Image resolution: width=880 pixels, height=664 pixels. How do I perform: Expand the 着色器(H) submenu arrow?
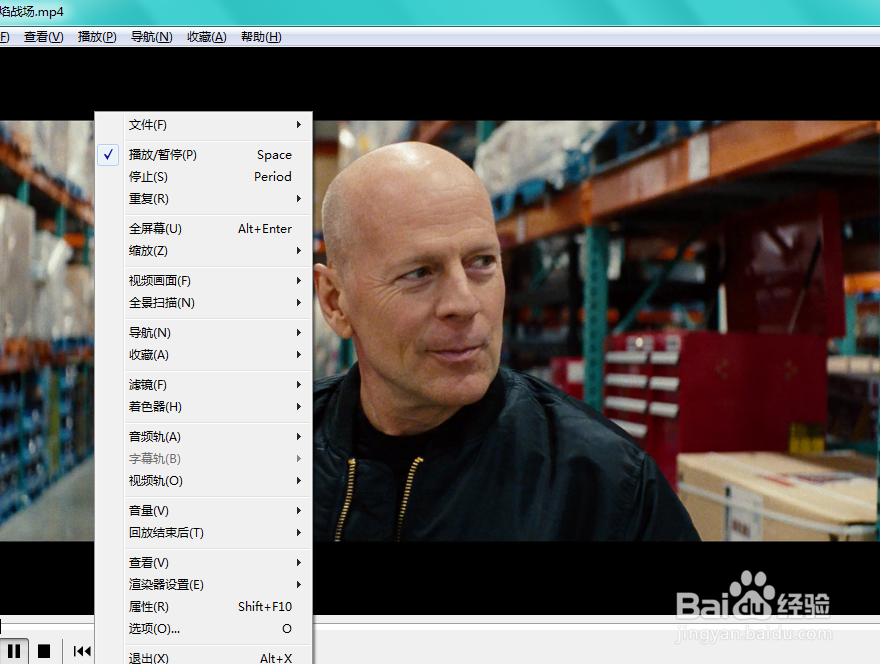[x=299, y=406]
